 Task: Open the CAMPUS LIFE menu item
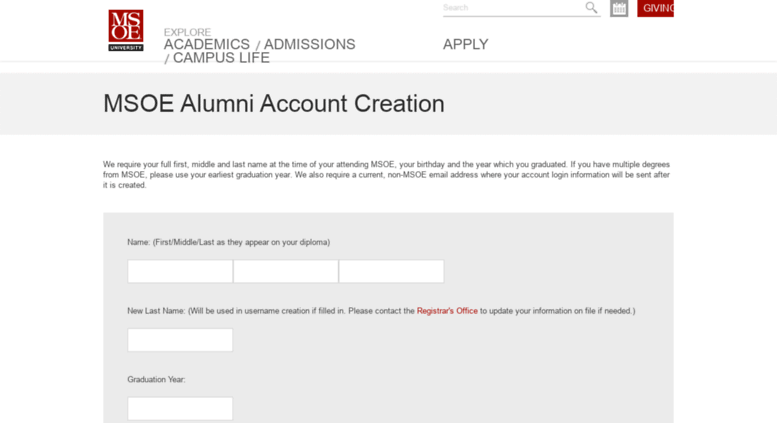pyautogui.click(x=221, y=58)
